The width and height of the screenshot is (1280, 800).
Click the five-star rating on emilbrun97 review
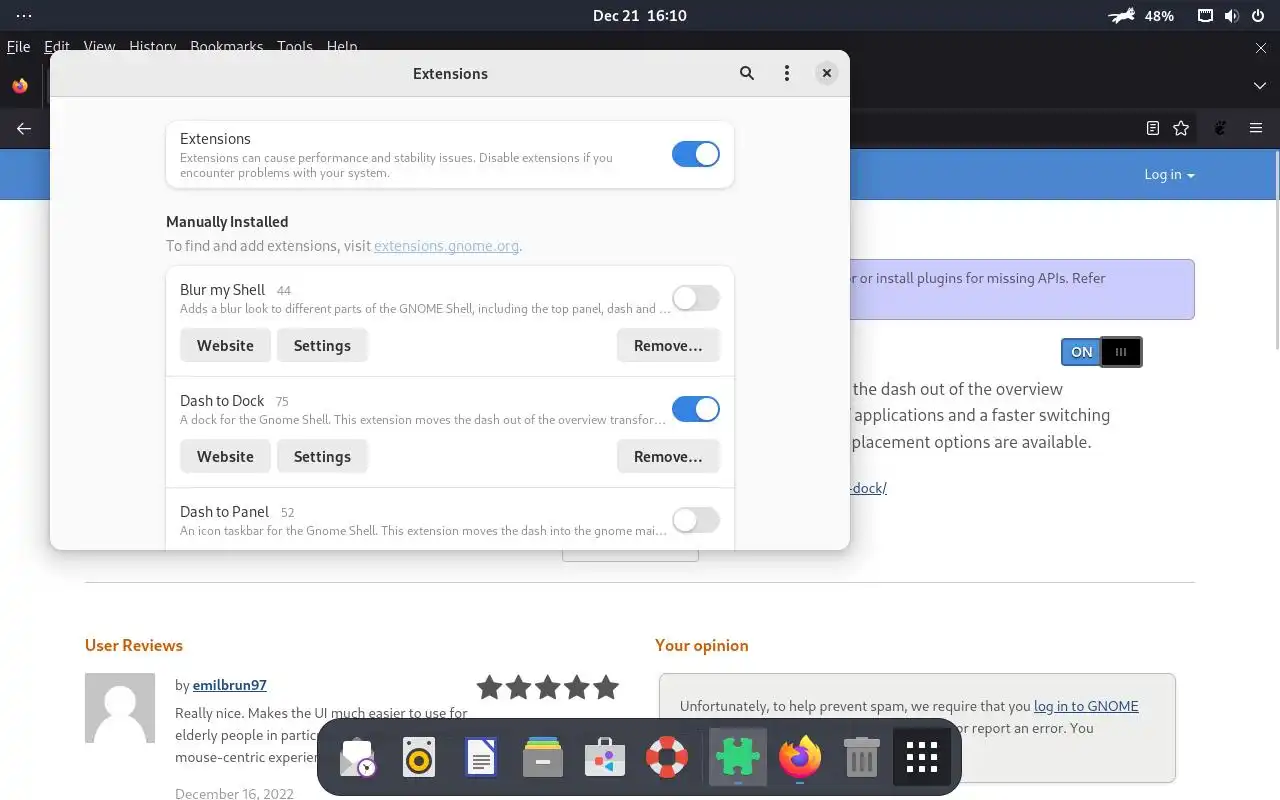pyautogui.click(x=548, y=687)
